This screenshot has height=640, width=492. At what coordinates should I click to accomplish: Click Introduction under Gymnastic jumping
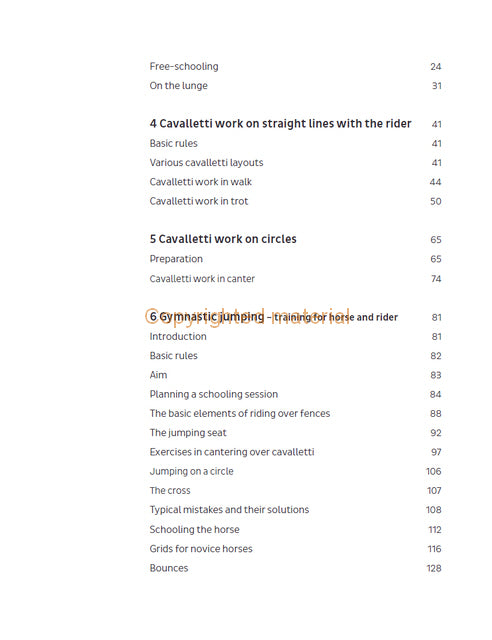[x=178, y=336]
